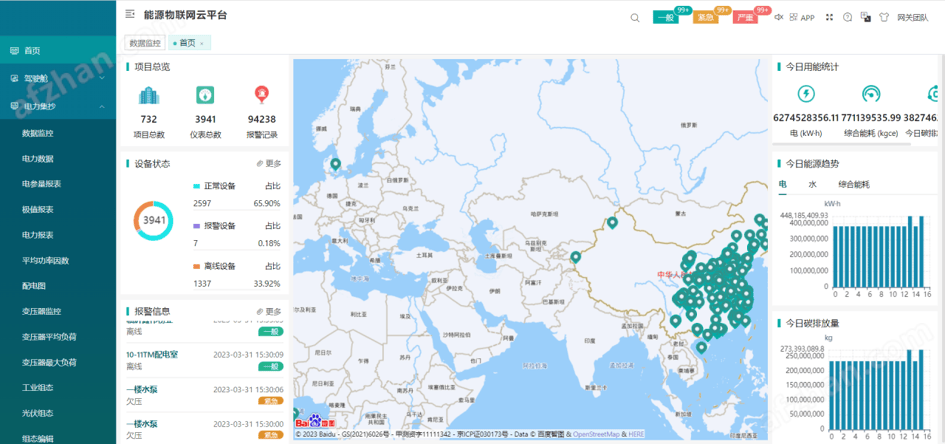Select the 水 energy trend tab
Viewport: 945px width, 444px height.
812,184
